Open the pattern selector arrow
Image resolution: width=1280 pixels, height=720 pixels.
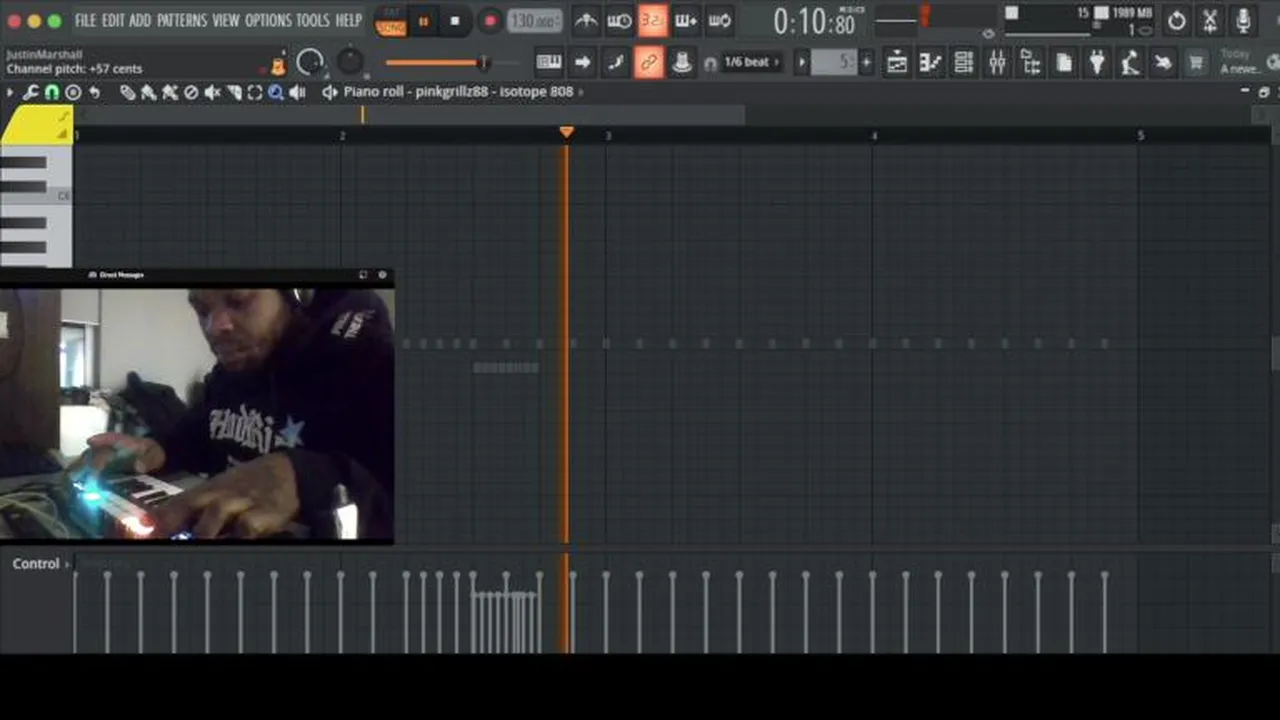coord(801,63)
